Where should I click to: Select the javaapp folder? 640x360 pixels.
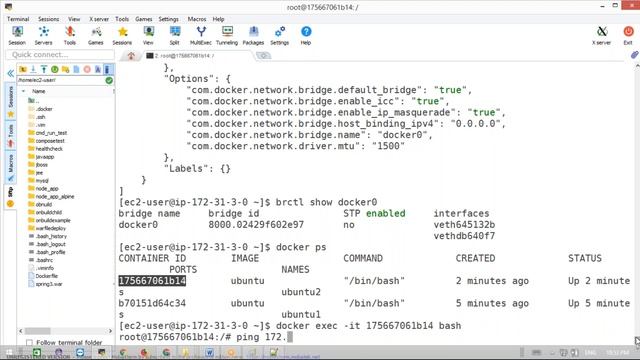click(41, 157)
